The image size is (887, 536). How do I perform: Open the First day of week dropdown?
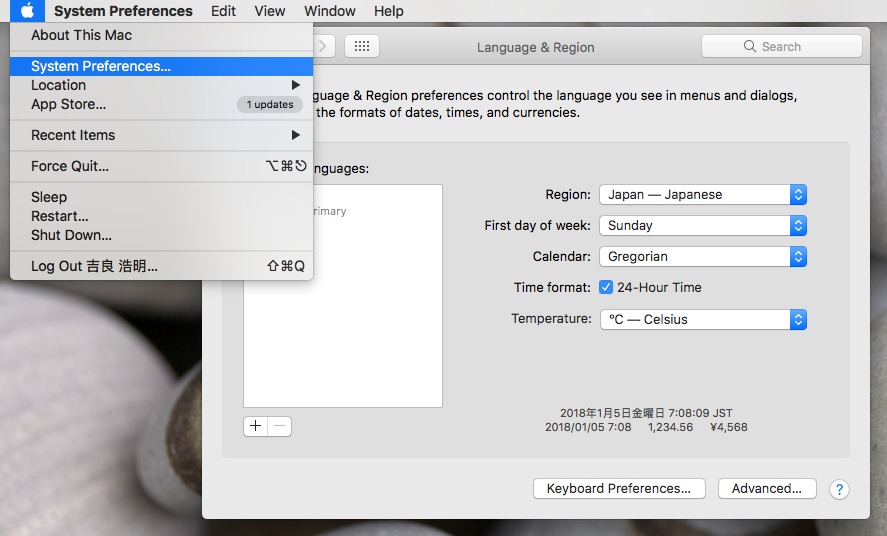point(703,226)
